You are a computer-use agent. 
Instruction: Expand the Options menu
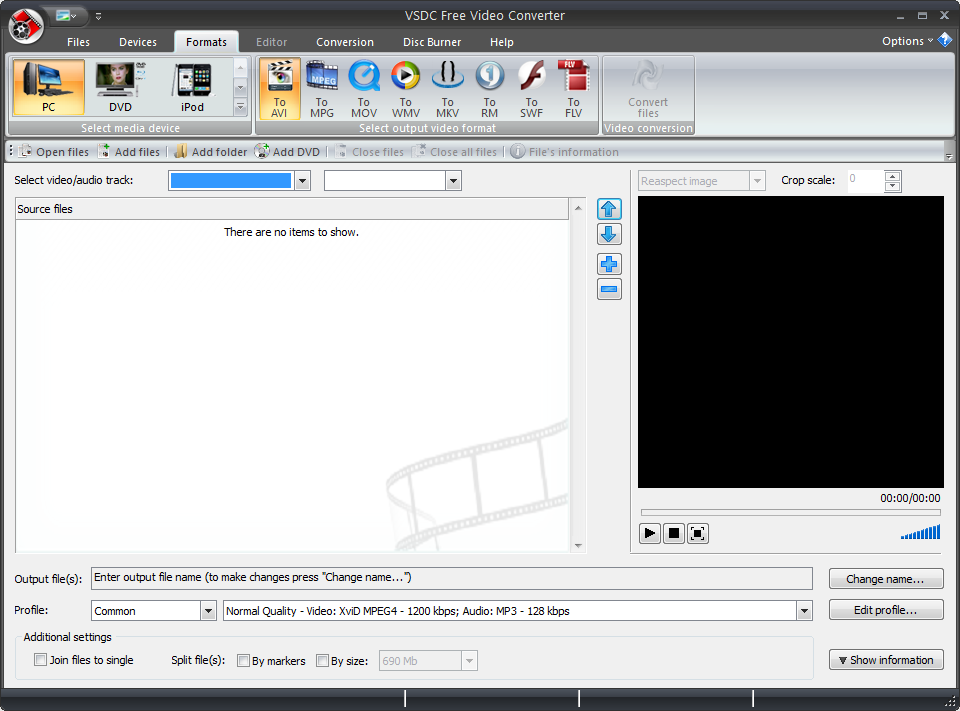[907, 41]
